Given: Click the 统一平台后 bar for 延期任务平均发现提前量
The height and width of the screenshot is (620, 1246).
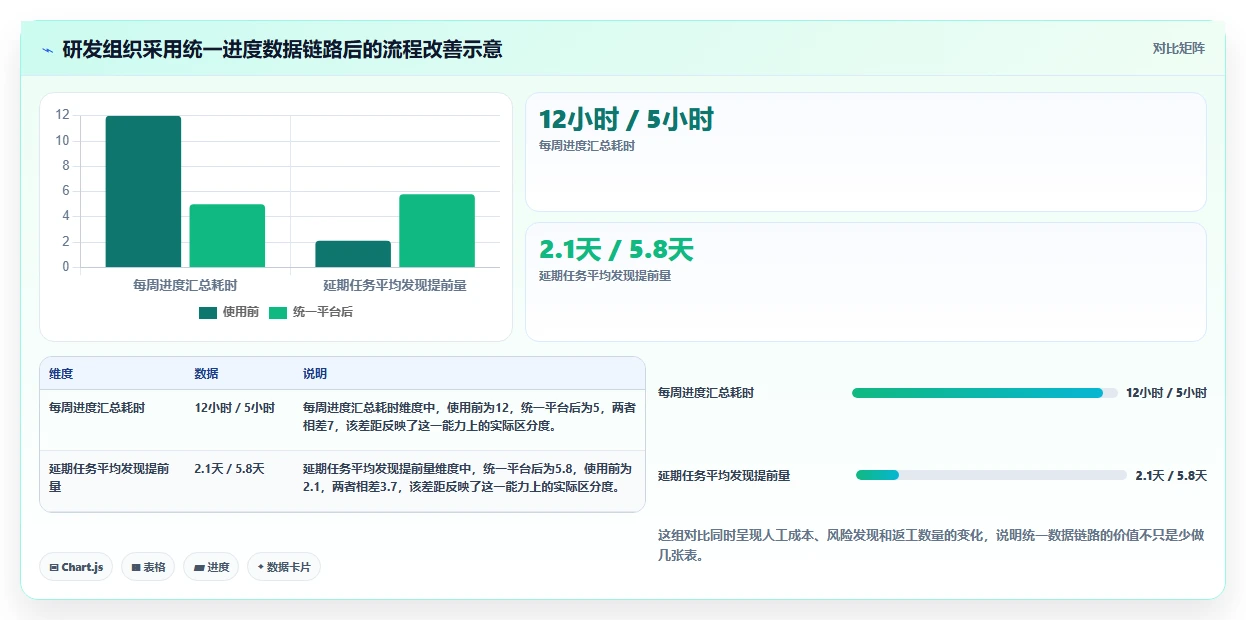Looking at the screenshot, I should tap(437, 230).
